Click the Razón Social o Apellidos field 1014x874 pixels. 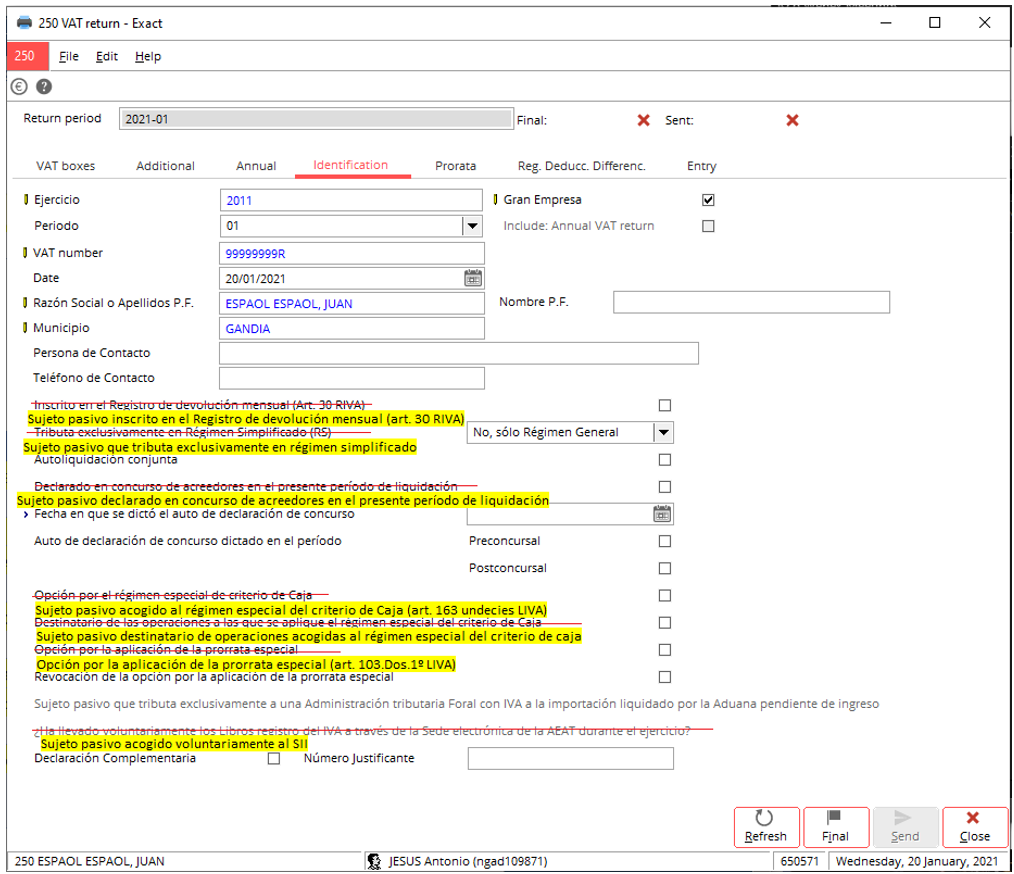click(352, 304)
